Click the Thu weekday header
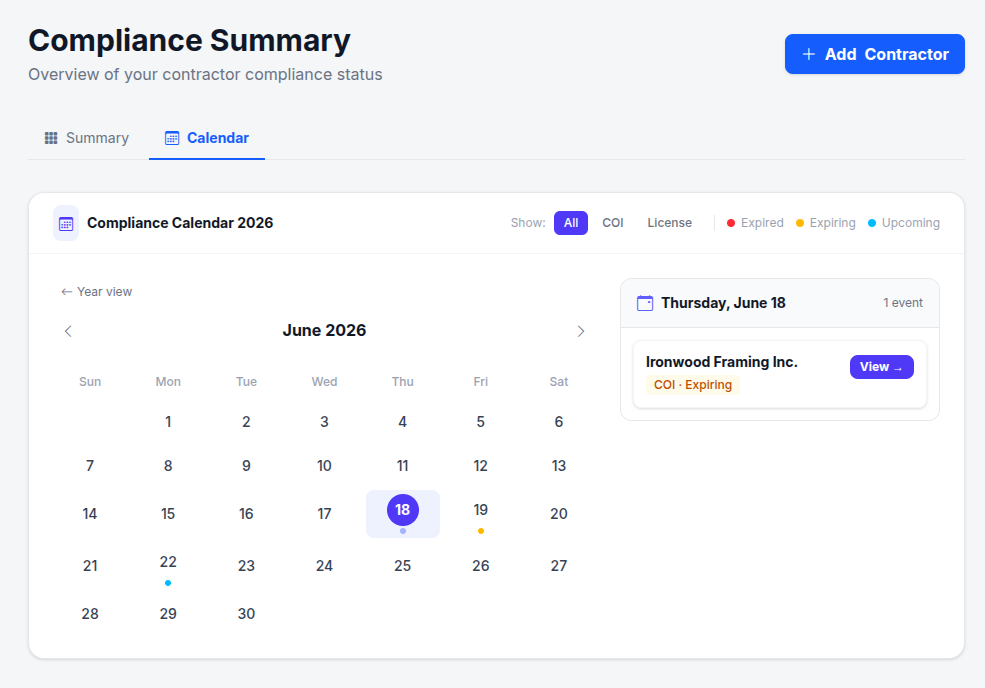Screen dimensions: 985x688 (x=403, y=381)
